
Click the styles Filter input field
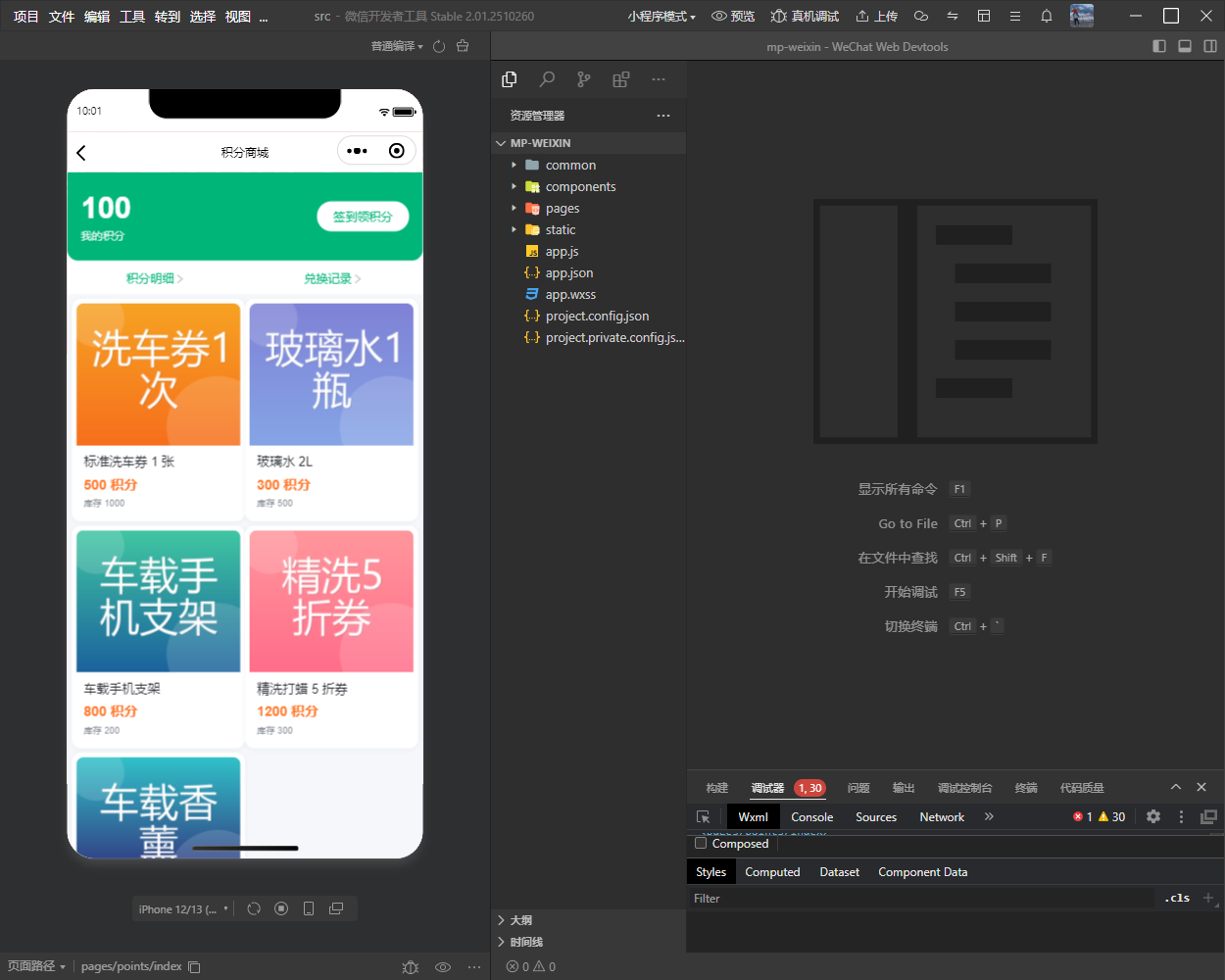click(921, 898)
